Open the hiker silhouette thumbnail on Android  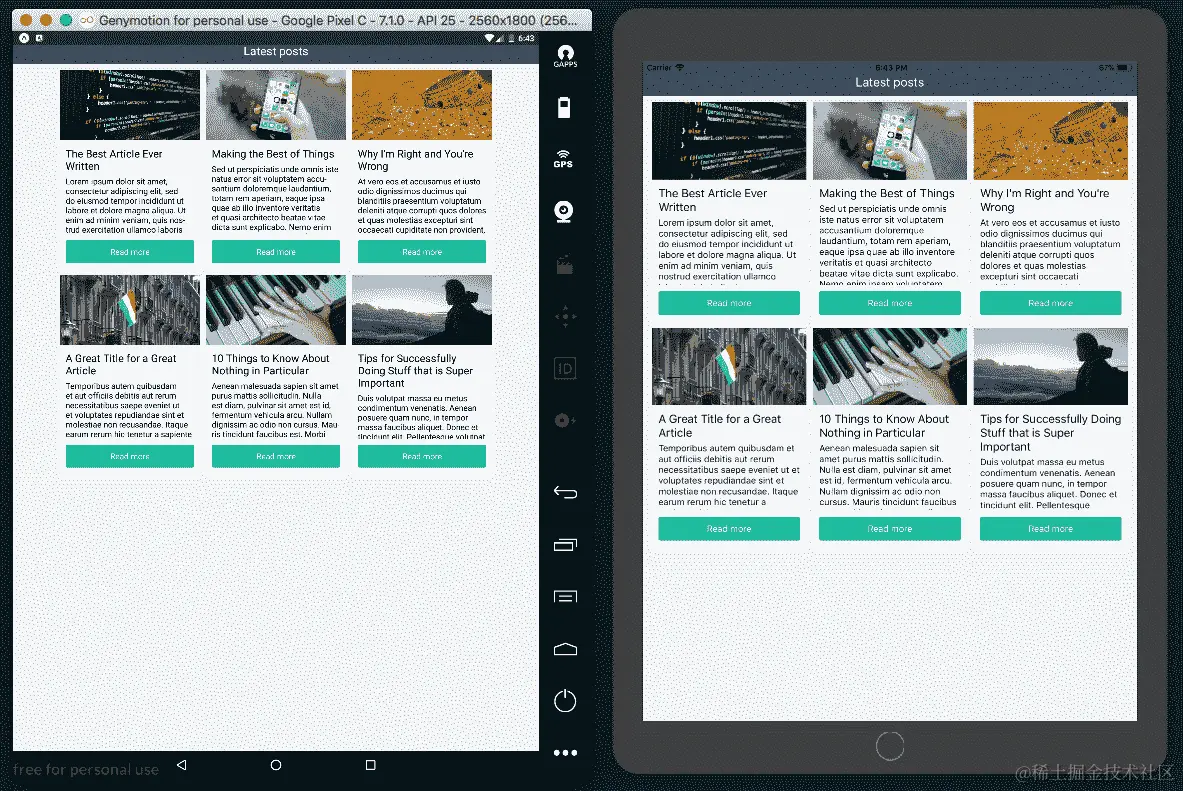click(x=422, y=309)
